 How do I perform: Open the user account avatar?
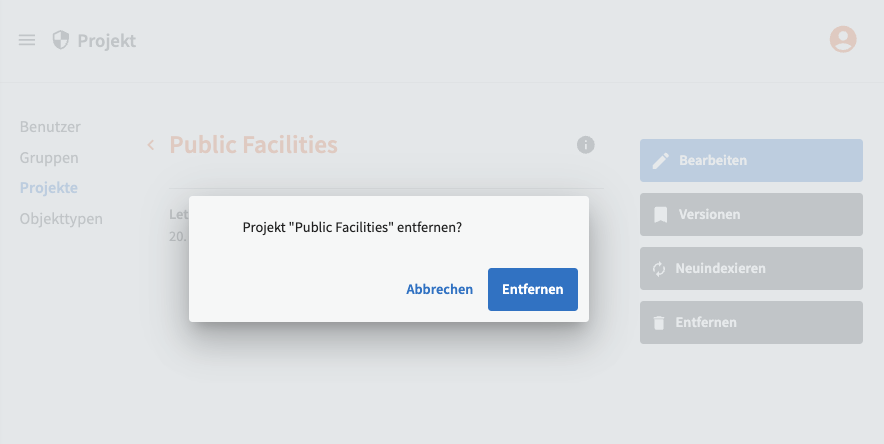[x=843, y=39]
